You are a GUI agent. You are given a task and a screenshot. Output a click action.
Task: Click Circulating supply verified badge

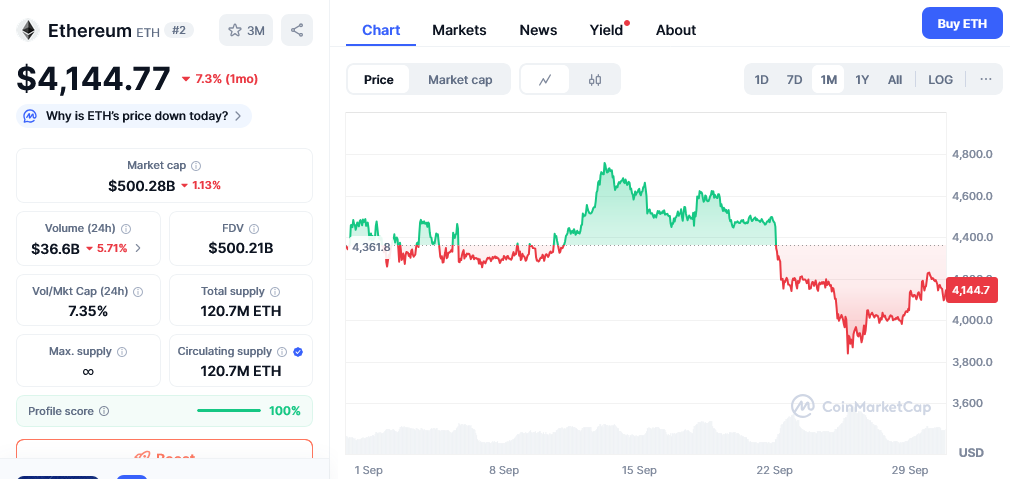pyautogui.click(x=298, y=352)
